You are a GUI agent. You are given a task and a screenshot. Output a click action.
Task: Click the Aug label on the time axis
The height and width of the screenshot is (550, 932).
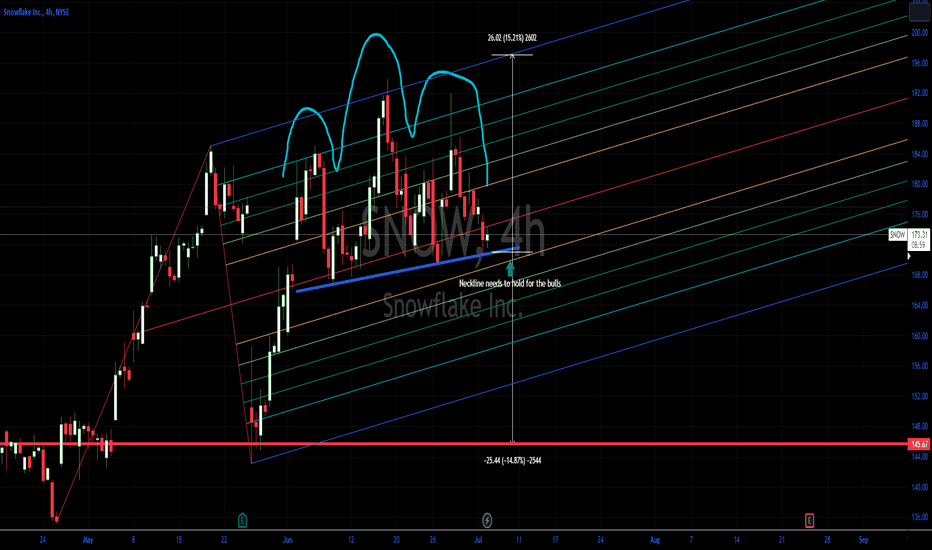click(x=655, y=540)
